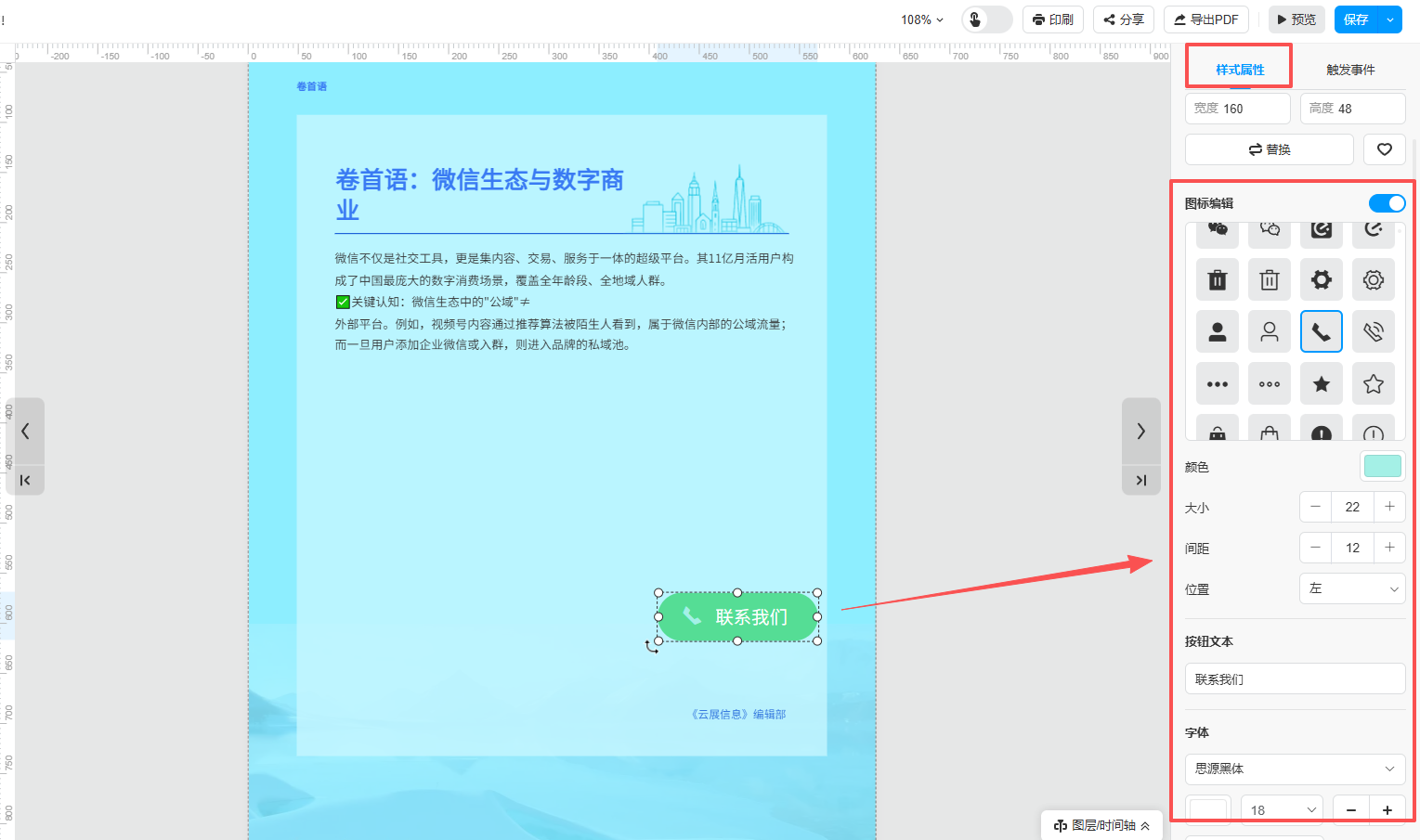Select the ringing phone outline icon
The image size is (1420, 840).
tap(1374, 332)
